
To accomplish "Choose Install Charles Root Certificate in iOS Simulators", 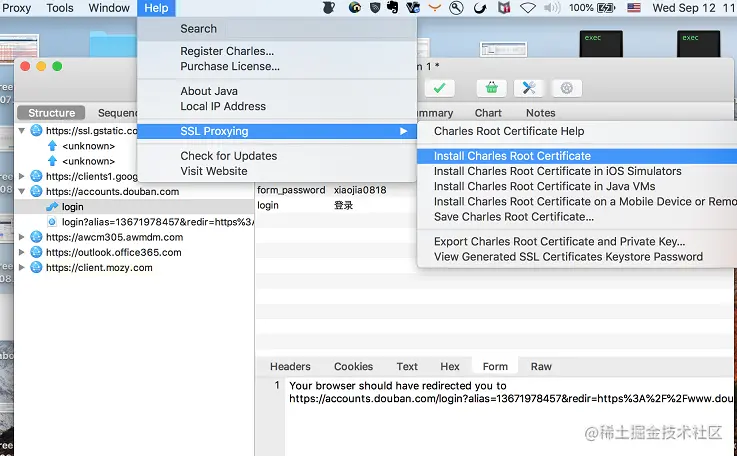I will 577,171.
